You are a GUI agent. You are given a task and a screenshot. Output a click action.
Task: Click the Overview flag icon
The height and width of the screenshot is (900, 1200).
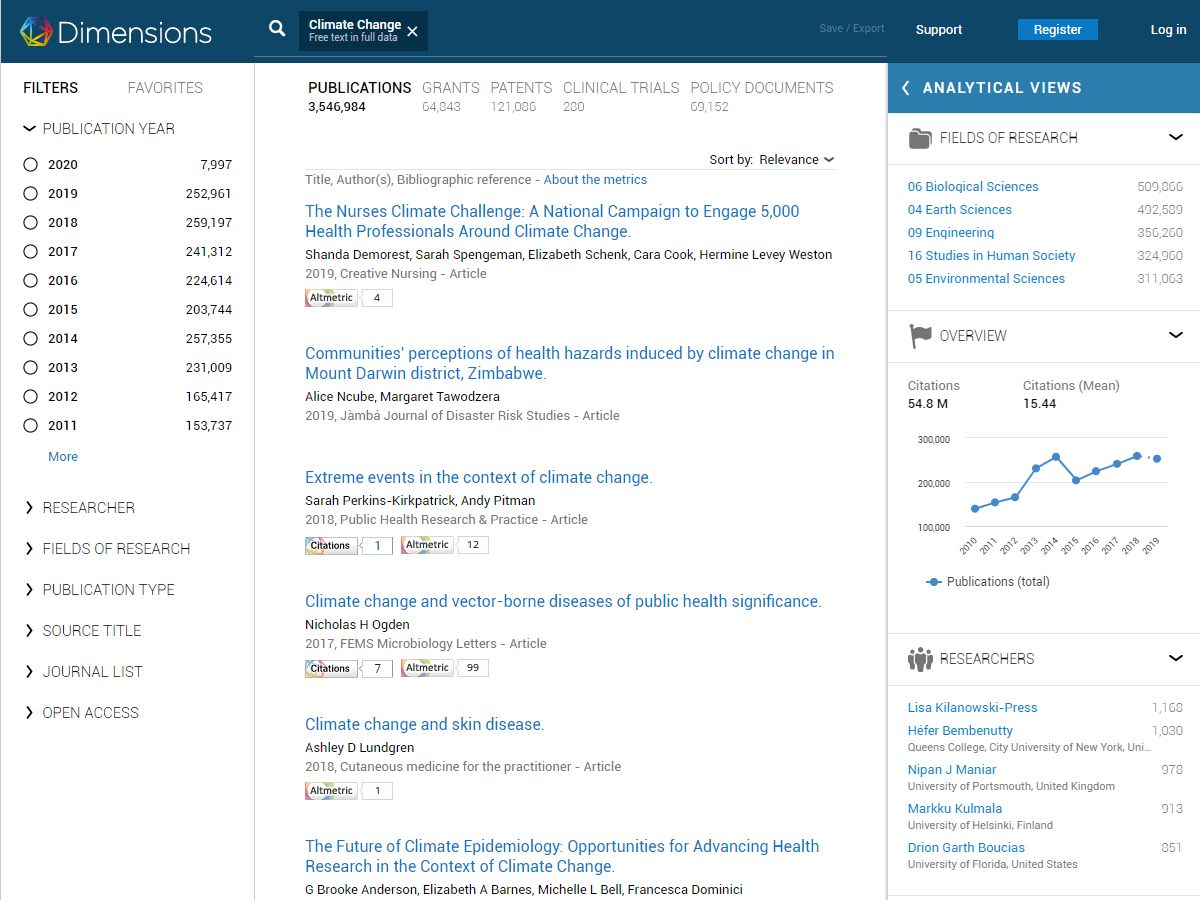point(919,336)
